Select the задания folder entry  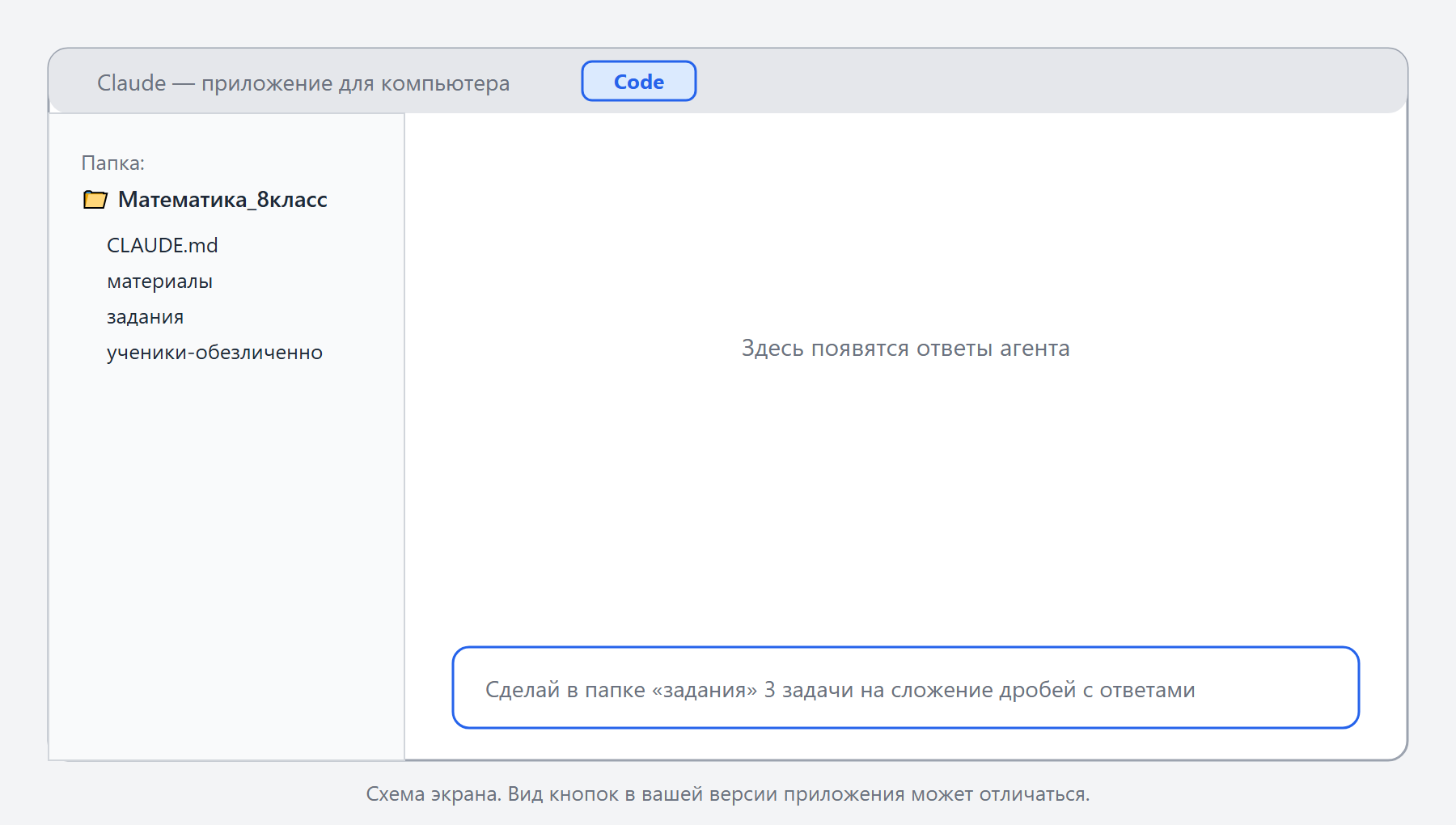pyautogui.click(x=146, y=317)
